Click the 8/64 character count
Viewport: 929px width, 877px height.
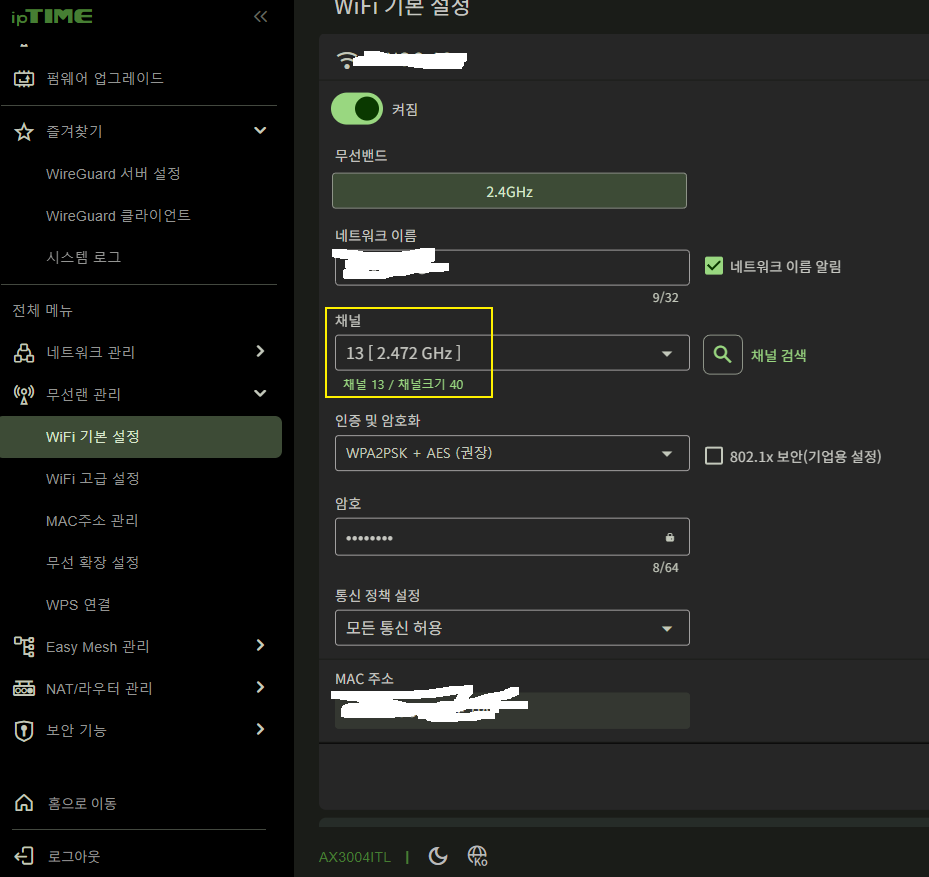click(x=665, y=568)
